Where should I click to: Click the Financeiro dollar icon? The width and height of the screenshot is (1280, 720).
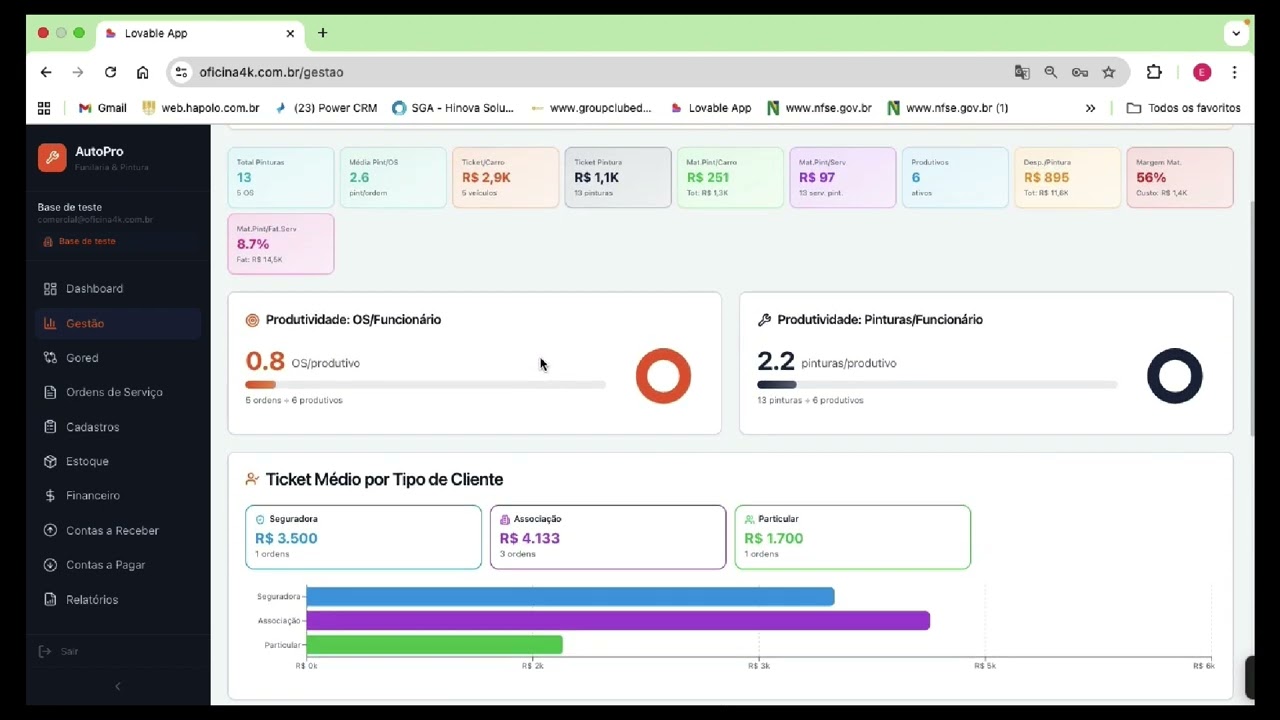pos(50,496)
